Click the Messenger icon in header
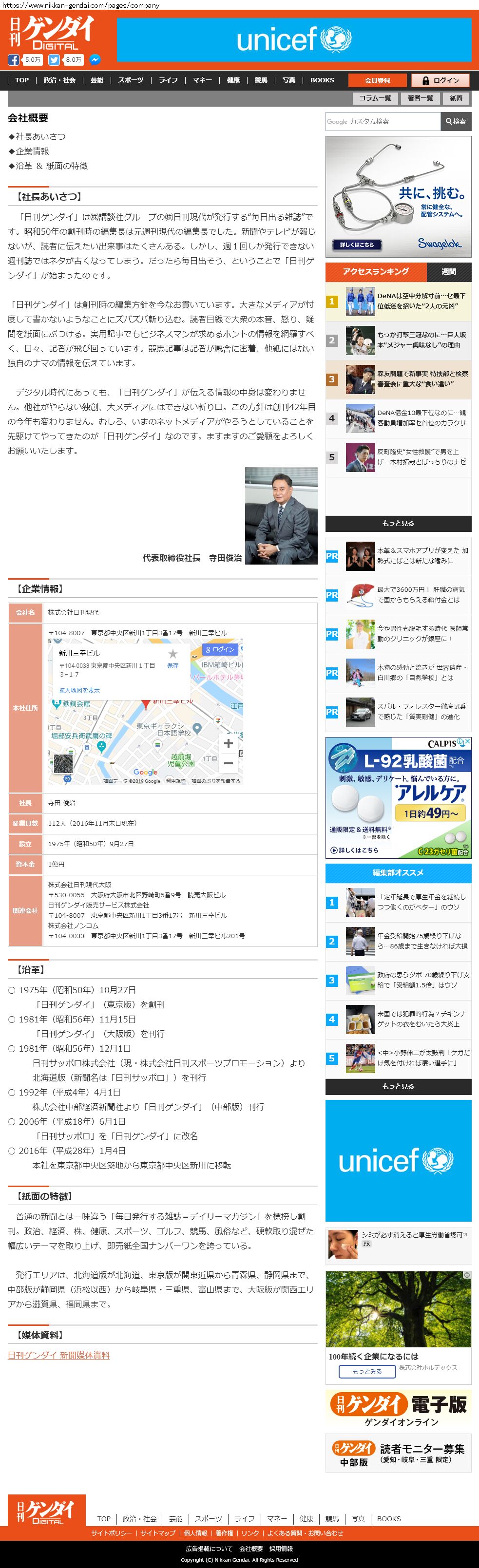 point(95,59)
